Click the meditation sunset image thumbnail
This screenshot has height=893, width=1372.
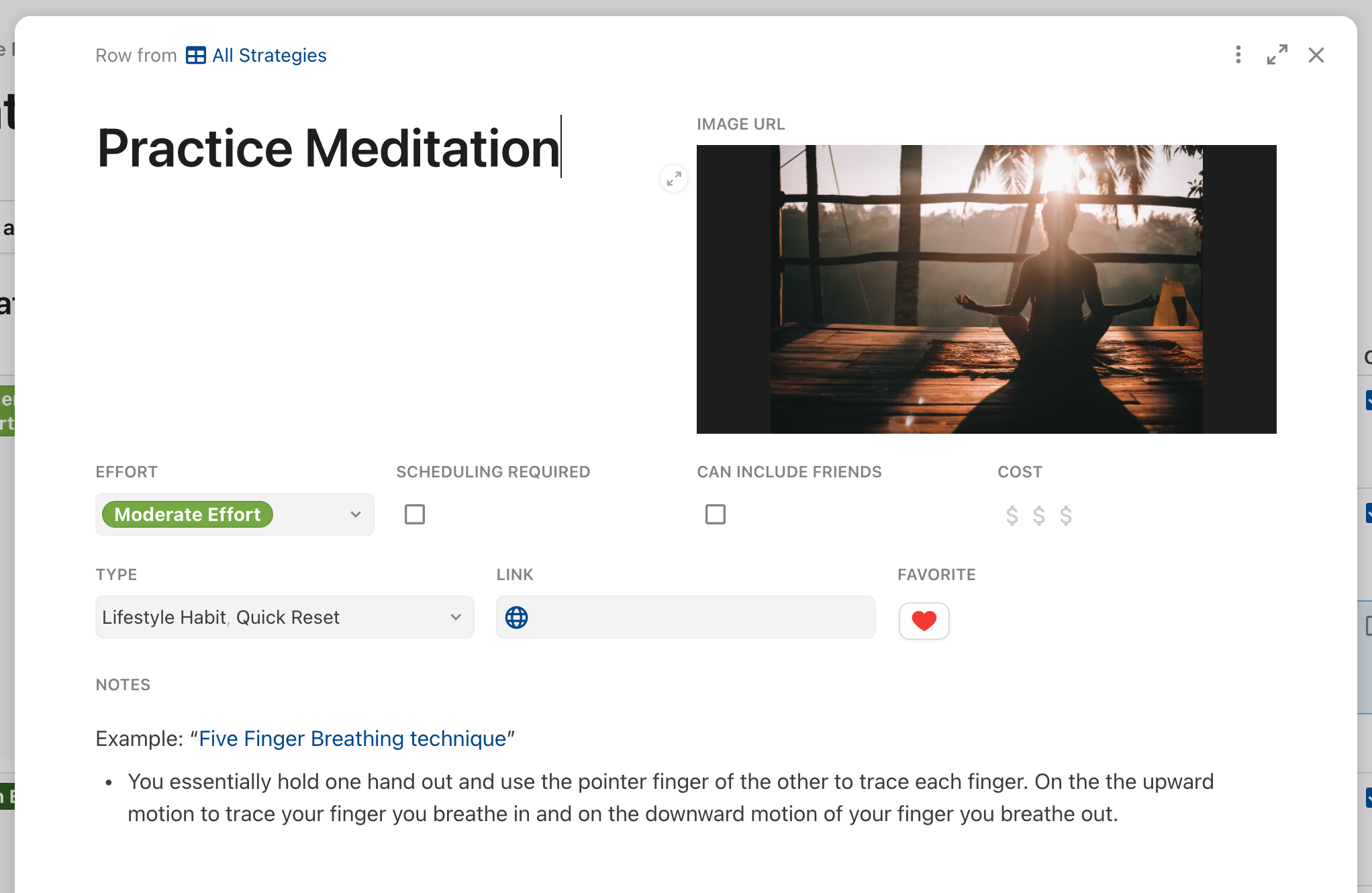[986, 289]
